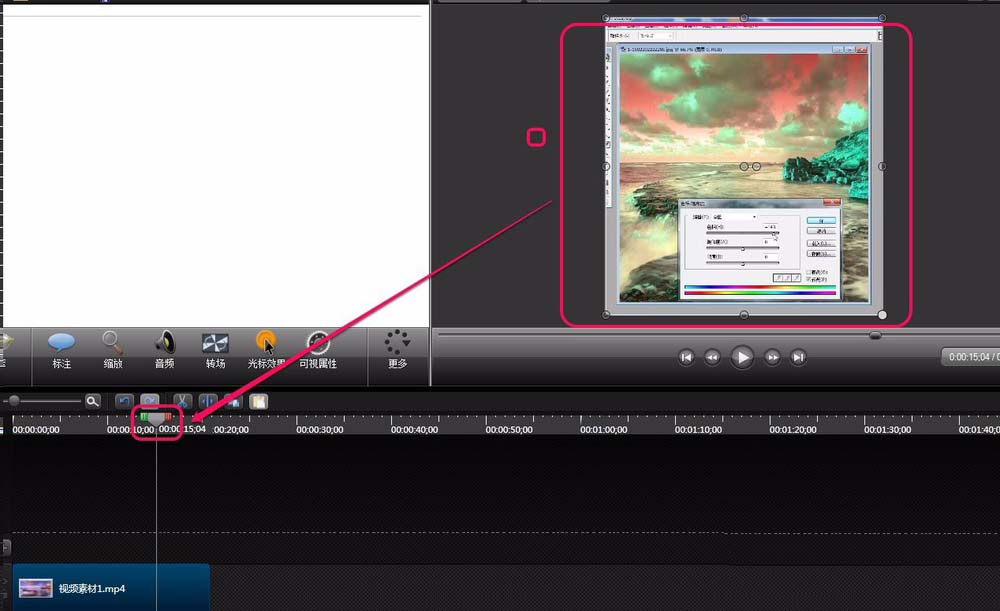The width and height of the screenshot is (1000, 611).
Task: Open the 更多 (More) dropdown
Action: 397,352
